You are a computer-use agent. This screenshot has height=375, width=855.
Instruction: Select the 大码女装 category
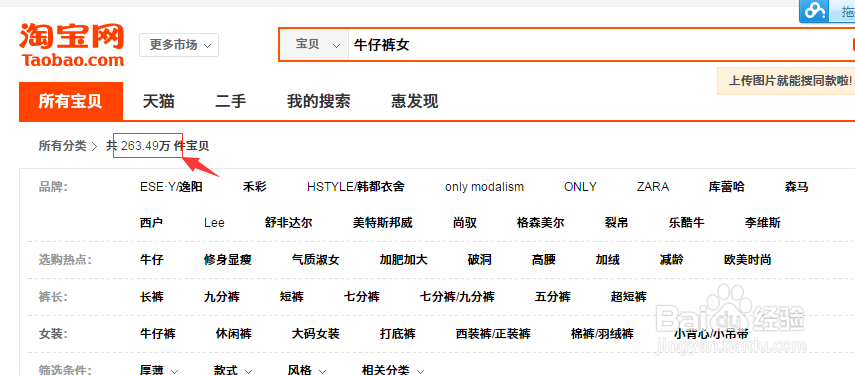[x=316, y=334]
